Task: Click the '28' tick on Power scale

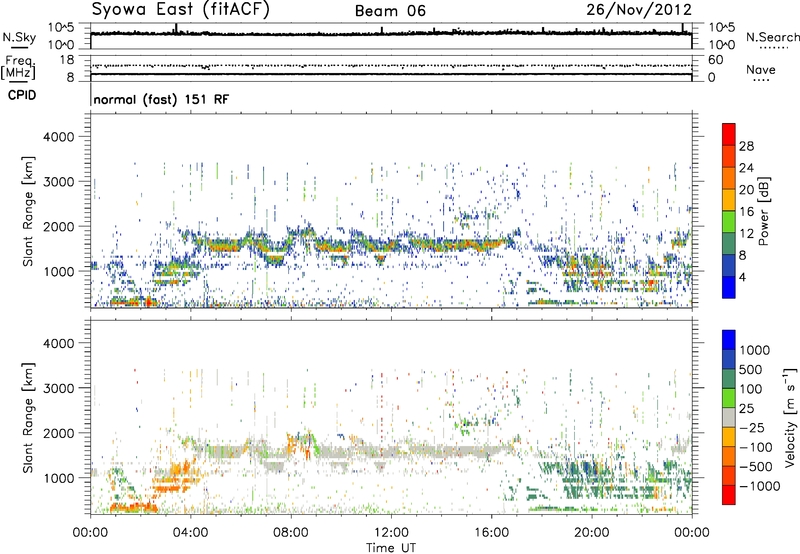Action: (746, 146)
